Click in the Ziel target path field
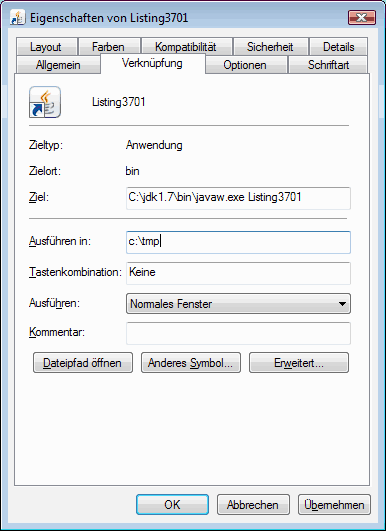 (238, 198)
